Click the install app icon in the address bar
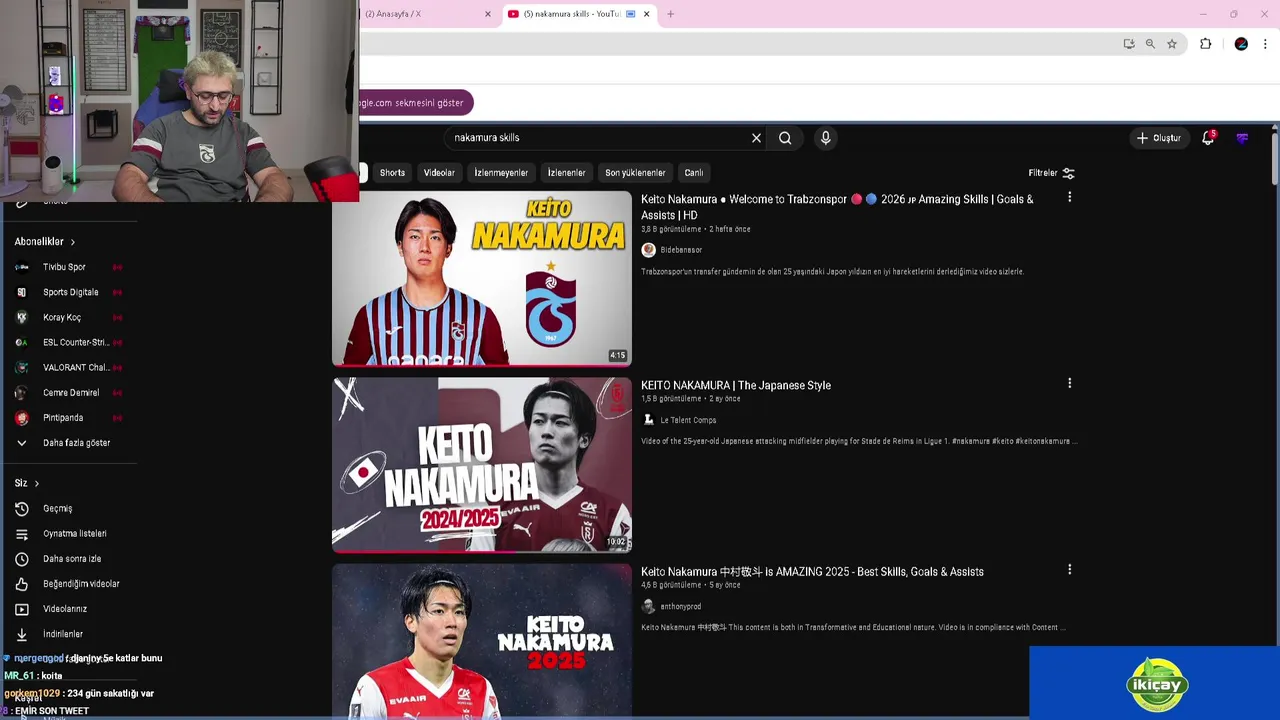 pos(1129,44)
